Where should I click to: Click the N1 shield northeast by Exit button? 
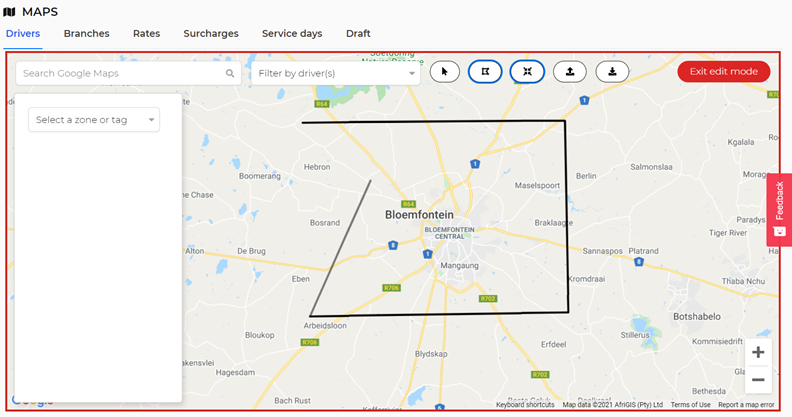584,100
